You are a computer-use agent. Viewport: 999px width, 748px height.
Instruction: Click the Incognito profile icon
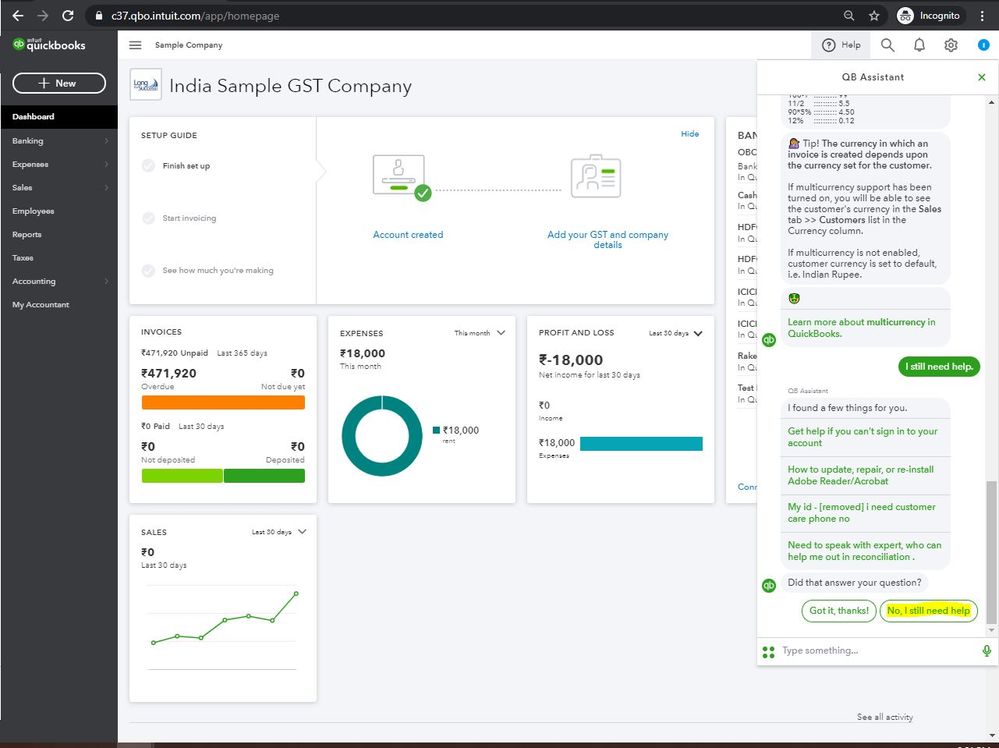[x=905, y=15]
